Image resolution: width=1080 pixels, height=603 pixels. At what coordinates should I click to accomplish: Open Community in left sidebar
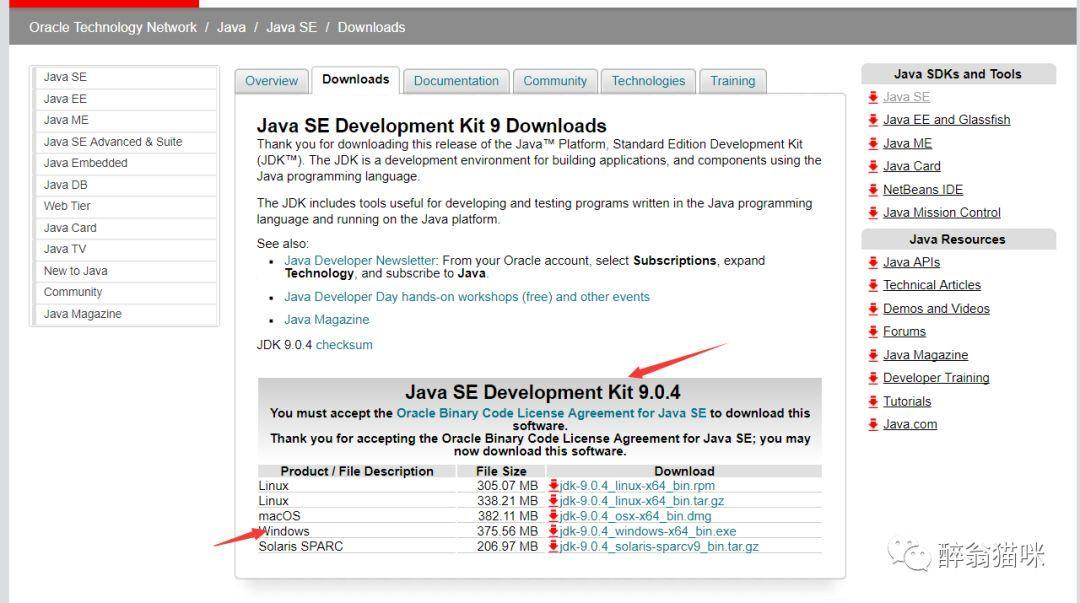pyautogui.click(x=126, y=292)
